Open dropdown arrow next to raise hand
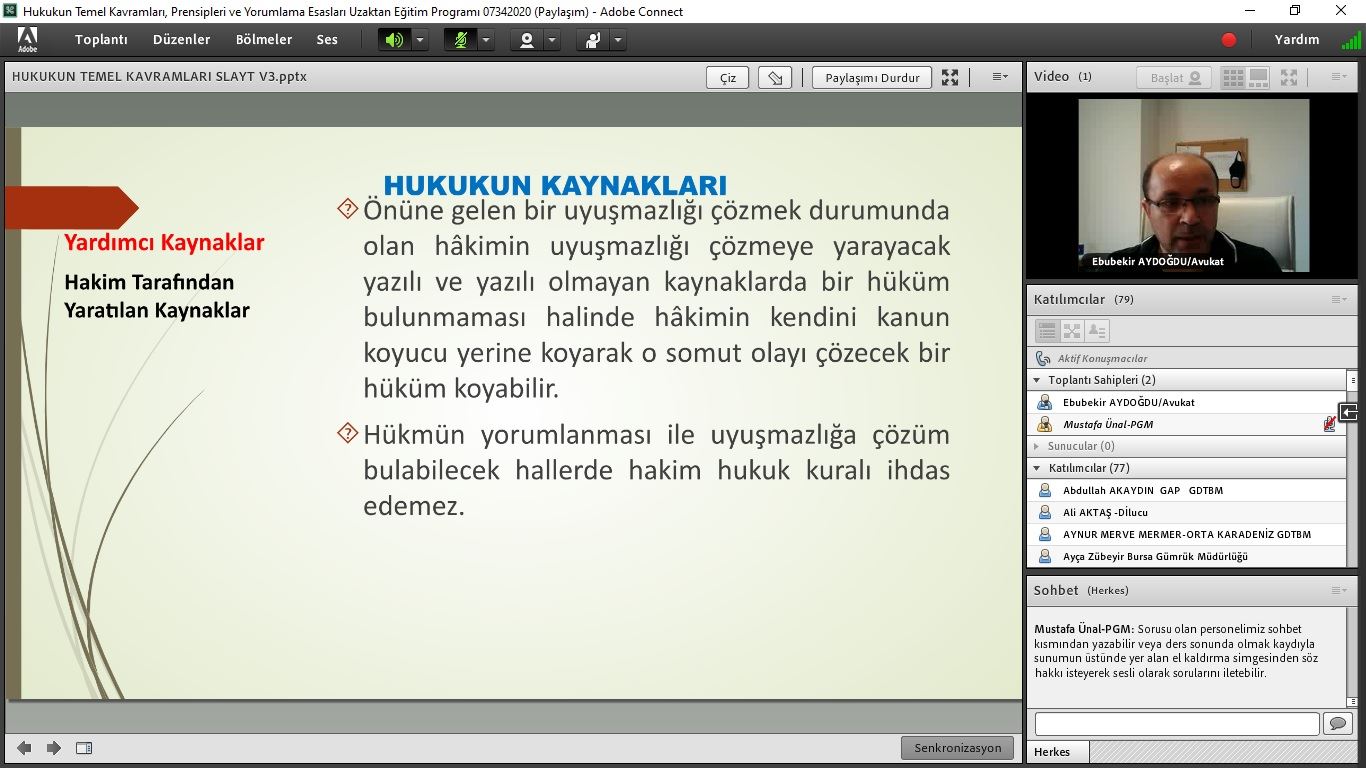This screenshot has width=1366, height=768. pos(618,40)
